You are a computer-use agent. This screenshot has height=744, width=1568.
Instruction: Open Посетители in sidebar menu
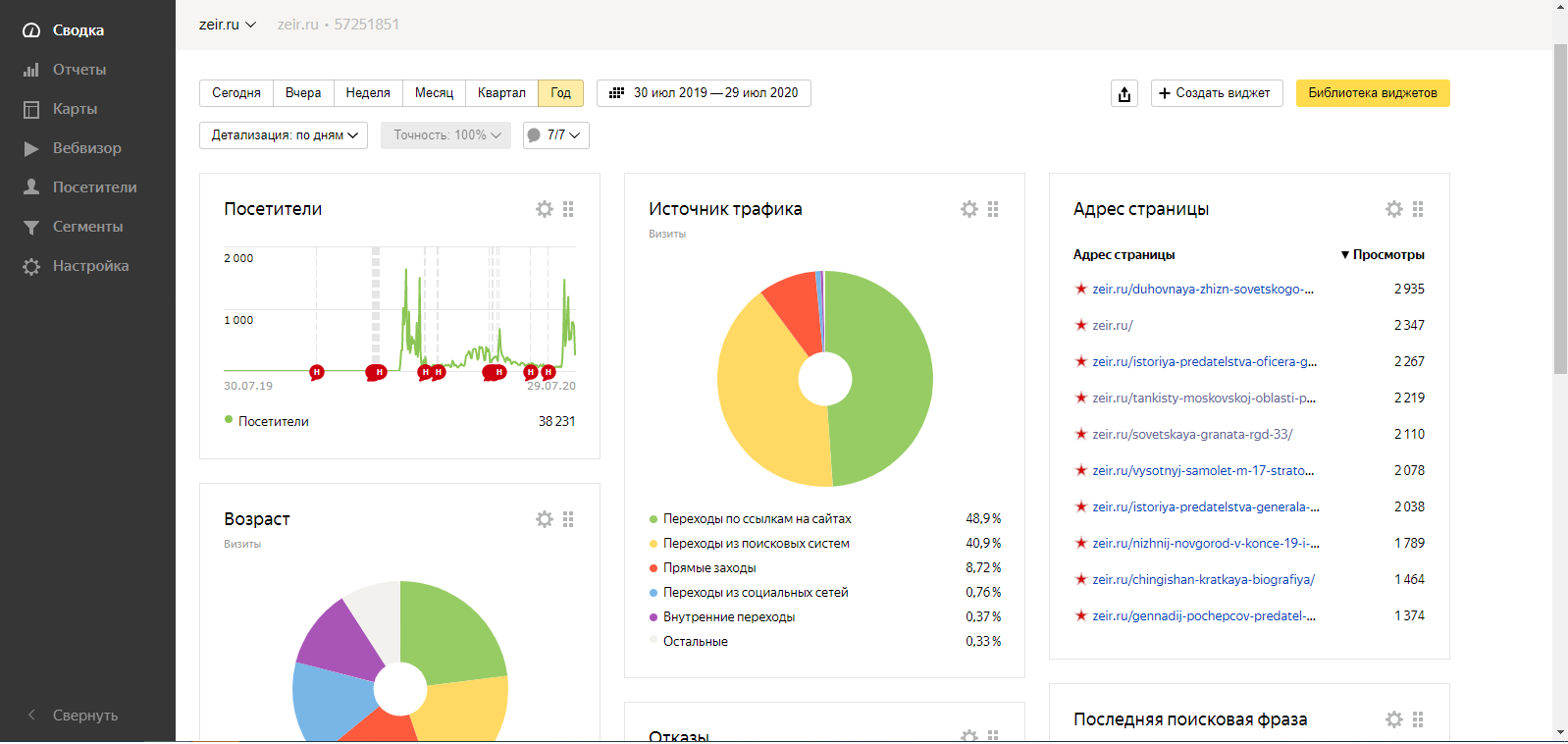(94, 187)
